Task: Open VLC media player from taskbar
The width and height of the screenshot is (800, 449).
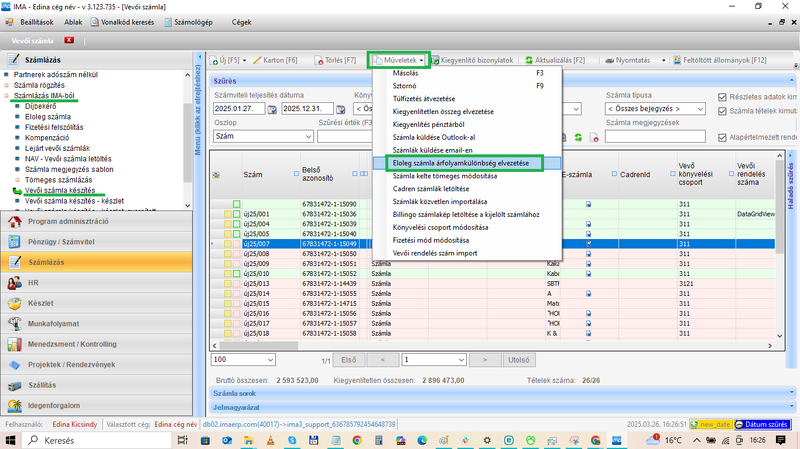Action: (270, 440)
